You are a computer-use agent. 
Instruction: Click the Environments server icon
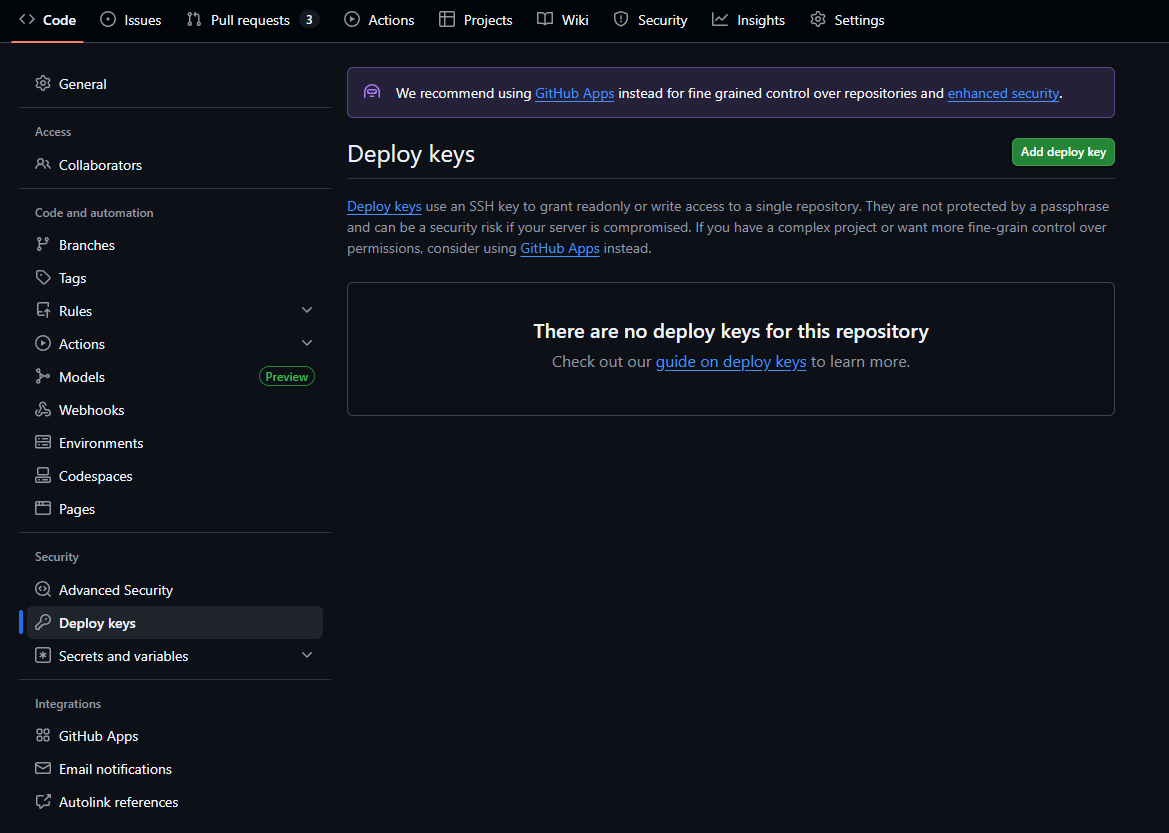pyautogui.click(x=43, y=443)
